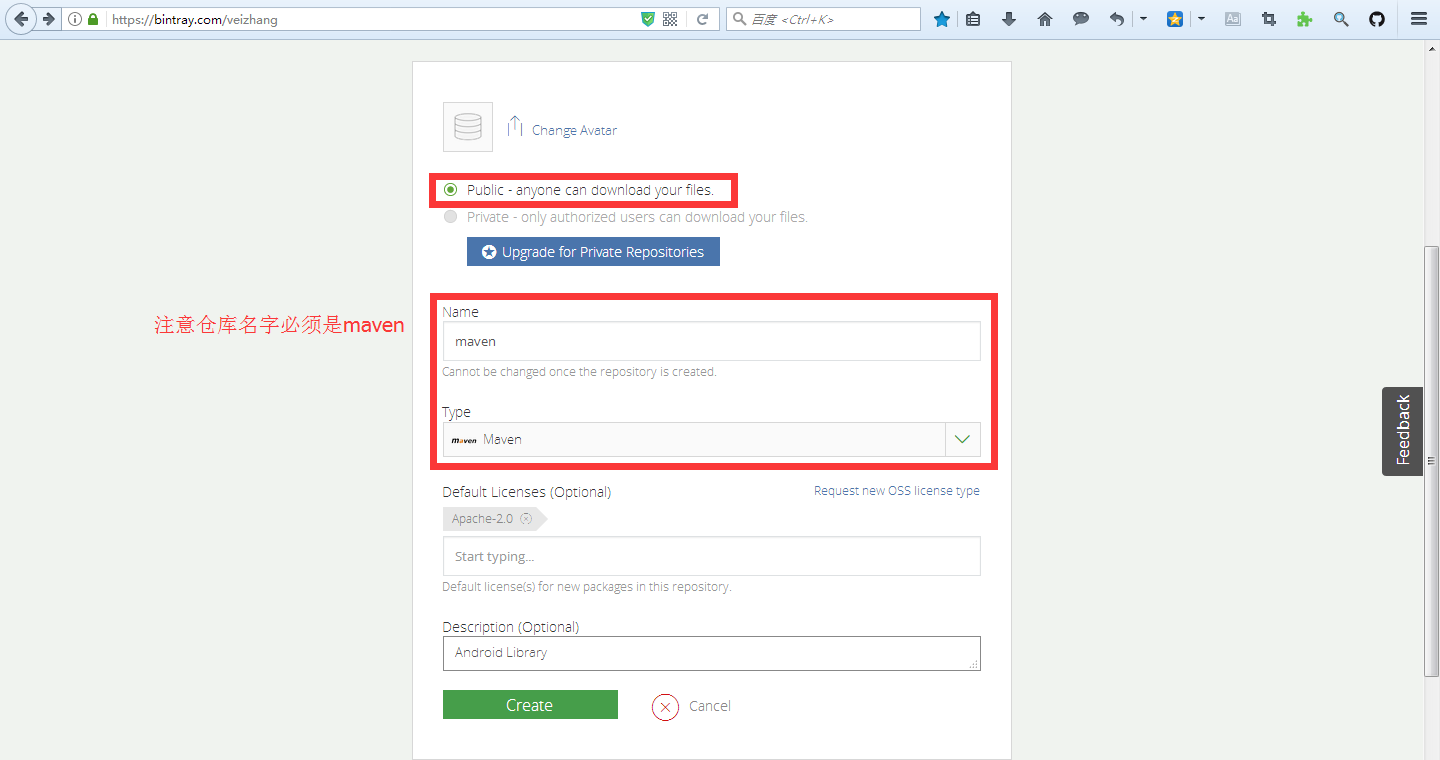Open the chat speech bubble icon
Screen dimensions: 1440x760
(x=1081, y=19)
